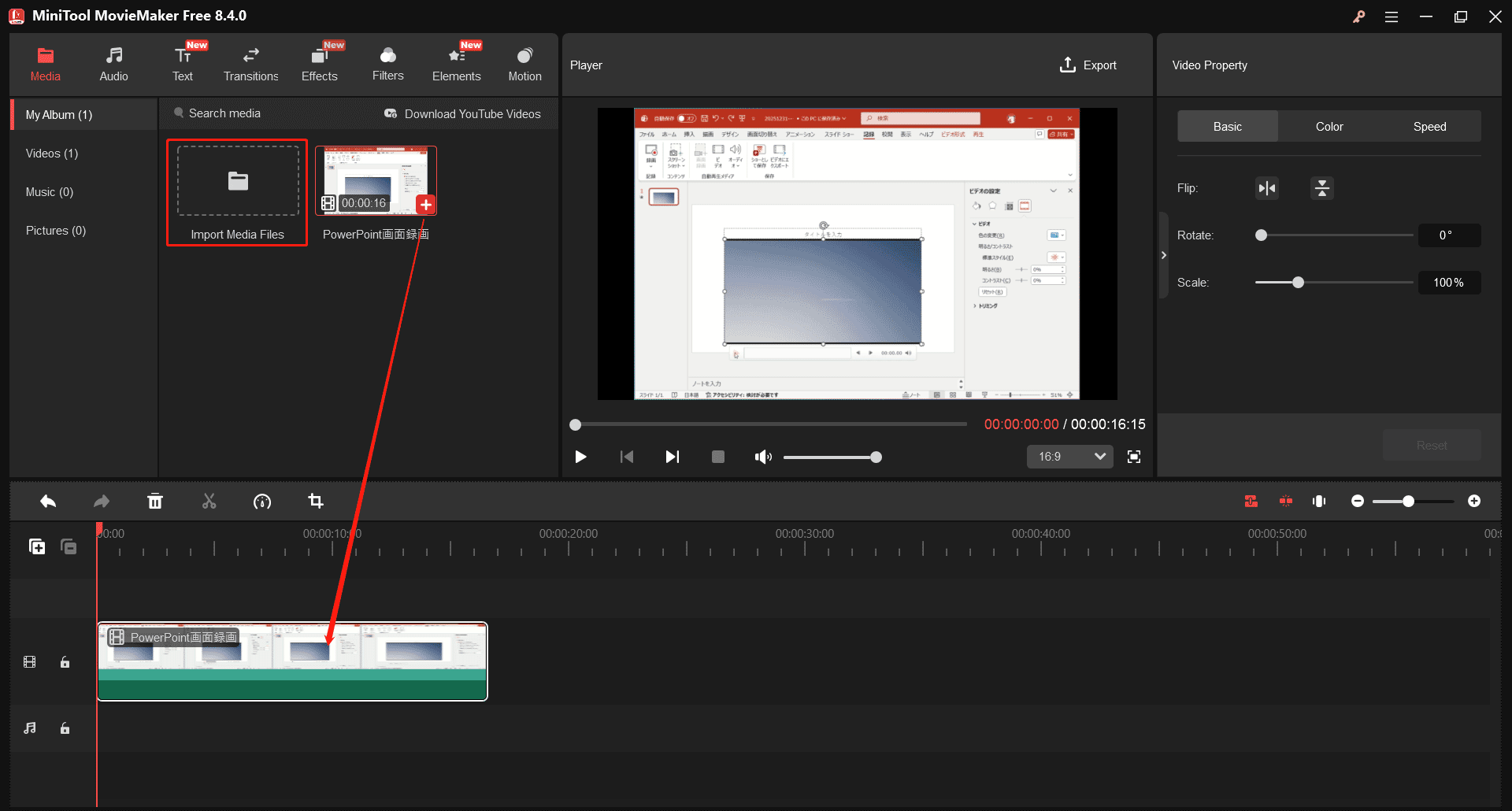Viewport: 1512px width, 811px height.
Task: Open the Transitions panel
Action: (250, 63)
